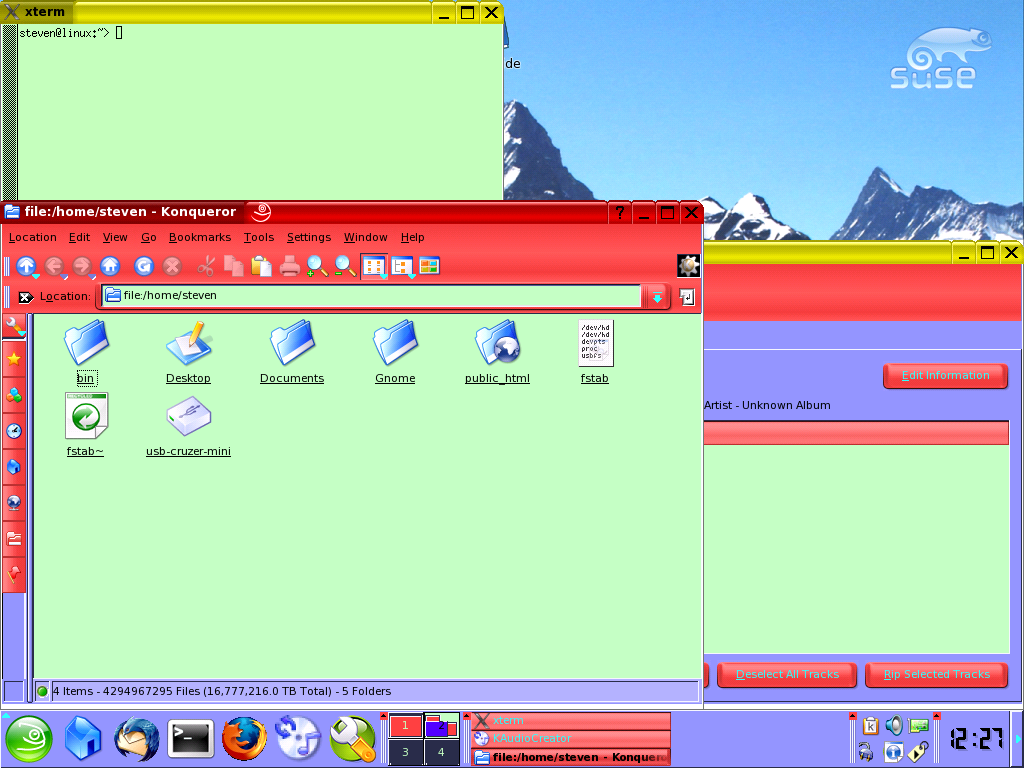Viewport: 1024px width, 768px height.
Task: Show the Bookmarks star sidebar panel
Action: (x=14, y=359)
